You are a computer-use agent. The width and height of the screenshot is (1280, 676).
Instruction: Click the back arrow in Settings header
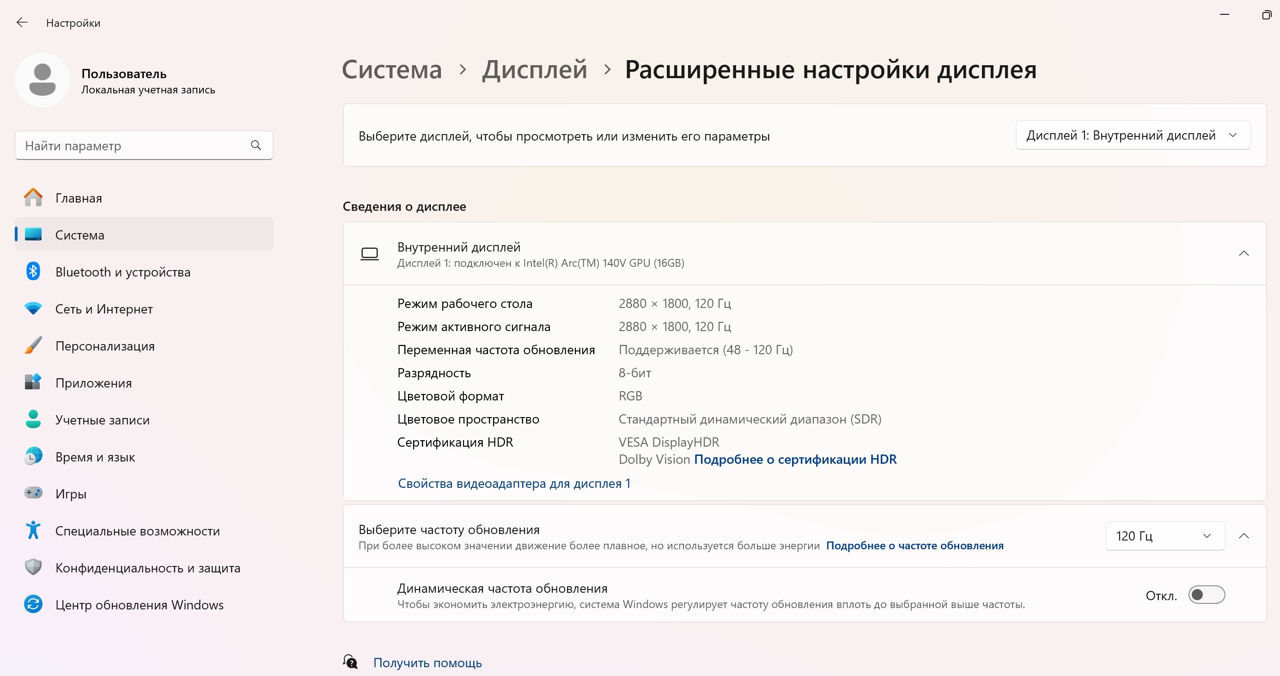point(22,22)
